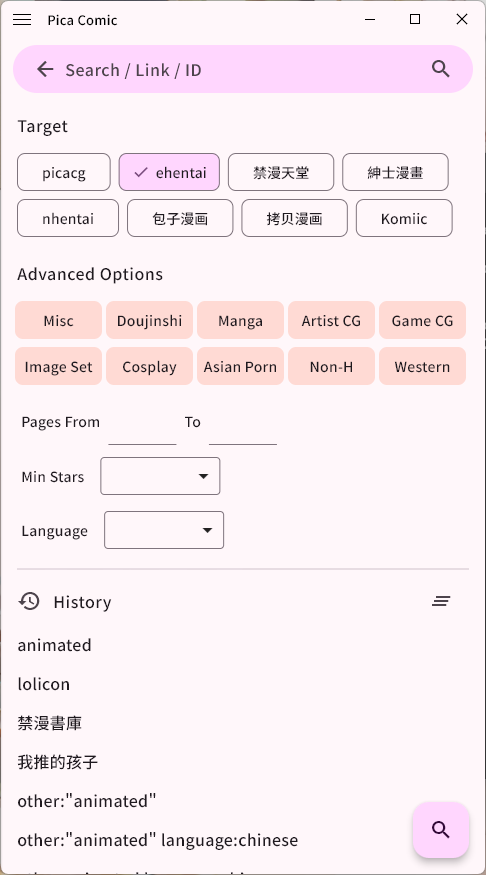Toggle the Western category filter
This screenshot has width=486, height=875.
422,367
